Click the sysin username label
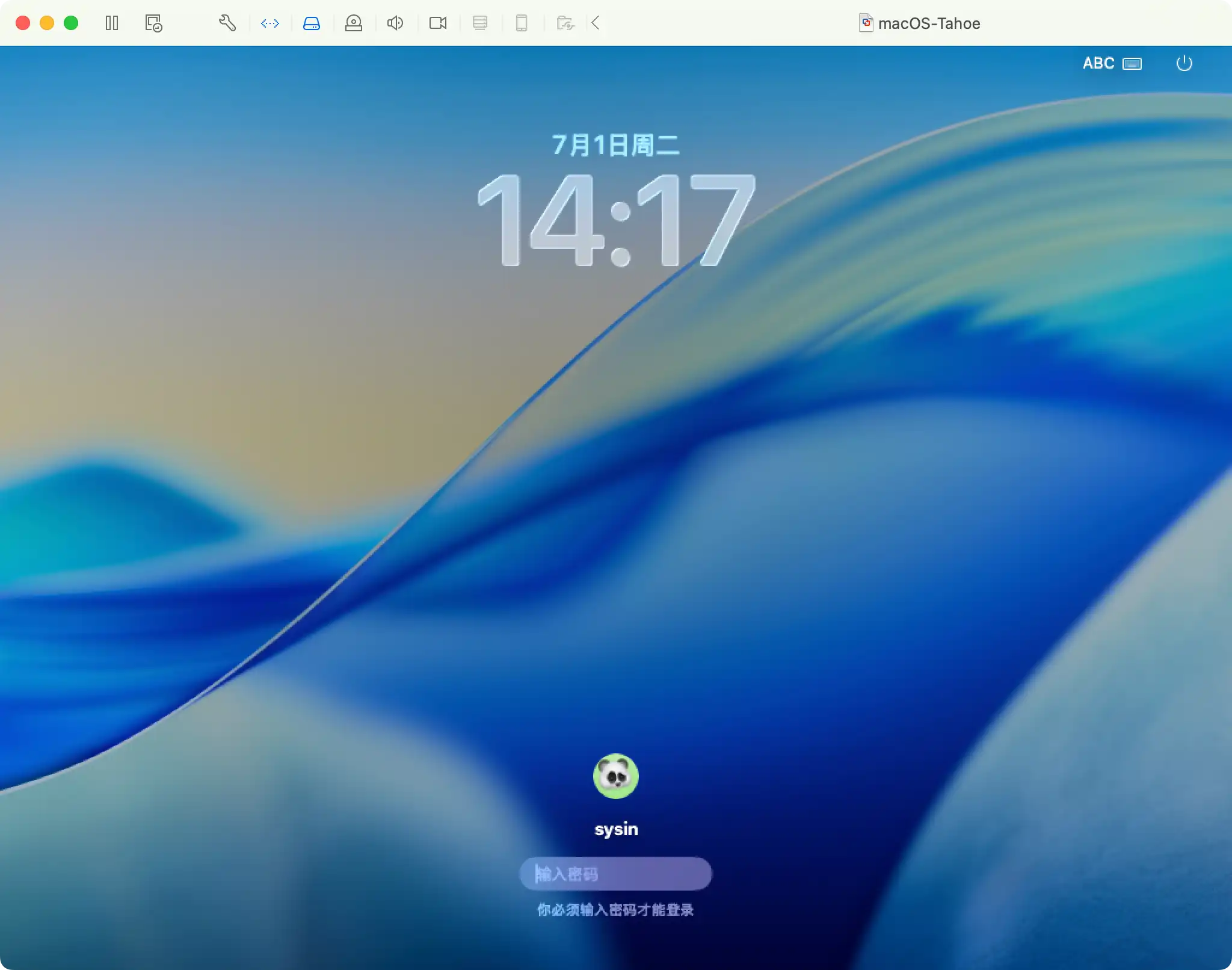Screen dimensions: 1232x970 [615, 829]
